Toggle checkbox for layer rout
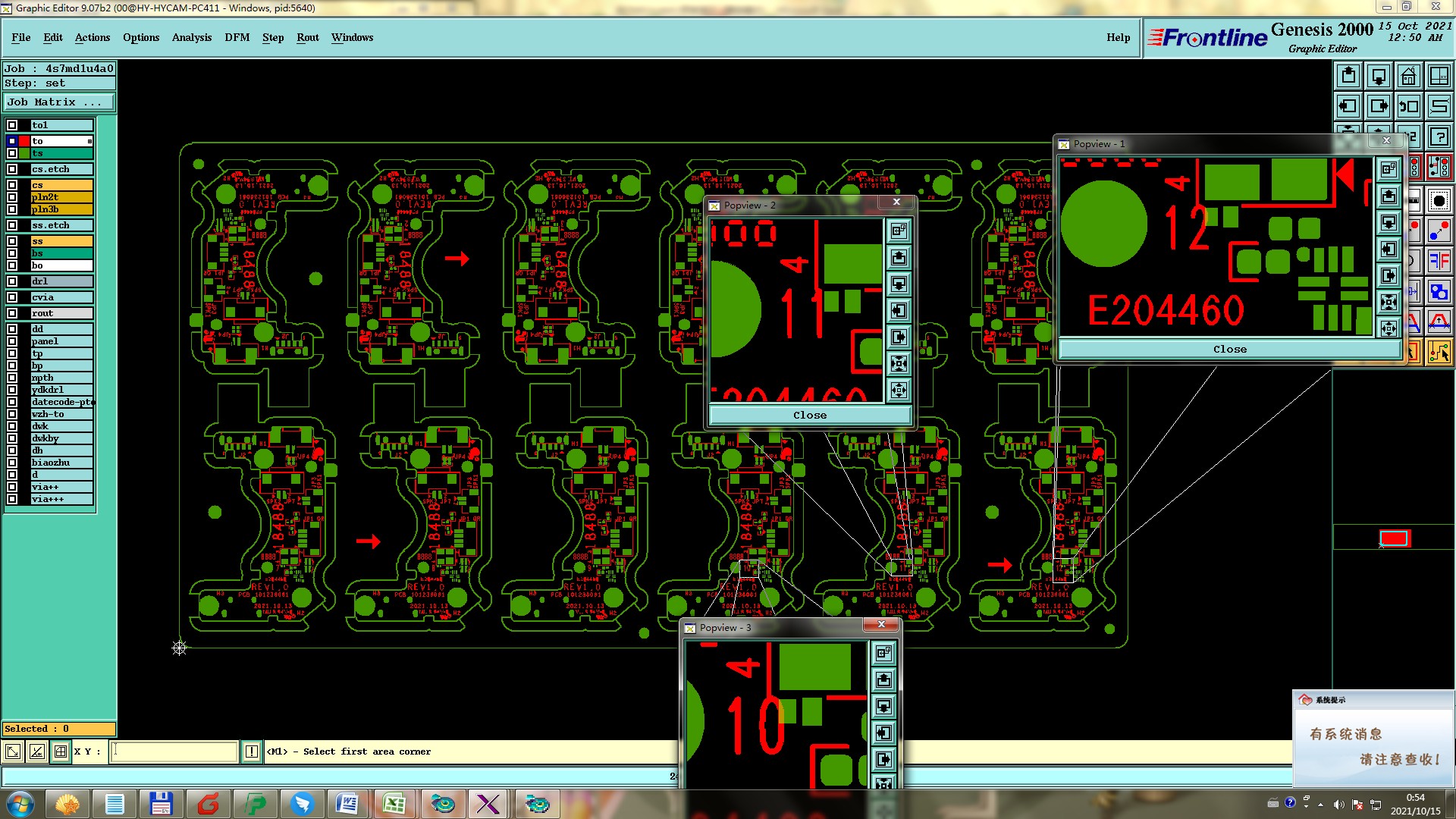The width and height of the screenshot is (1456, 819). [12, 313]
